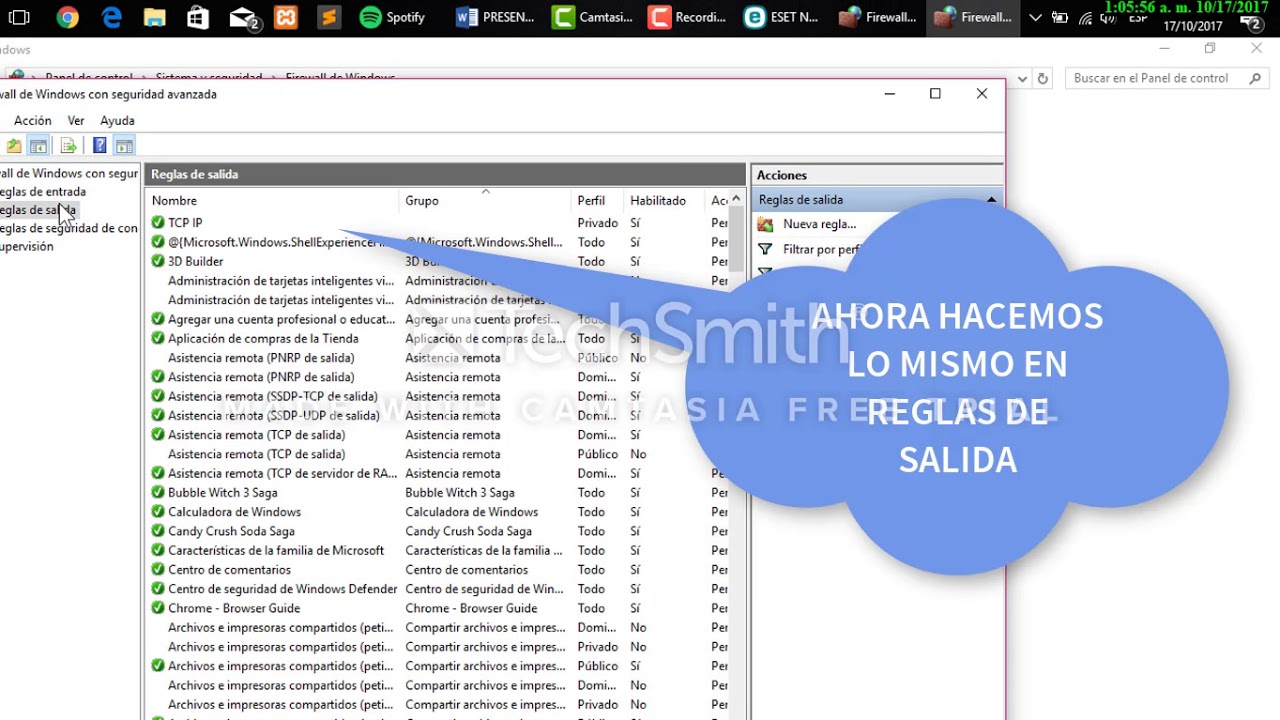
Task: Select Reglas de entrada in the tree
Action: pos(43,191)
